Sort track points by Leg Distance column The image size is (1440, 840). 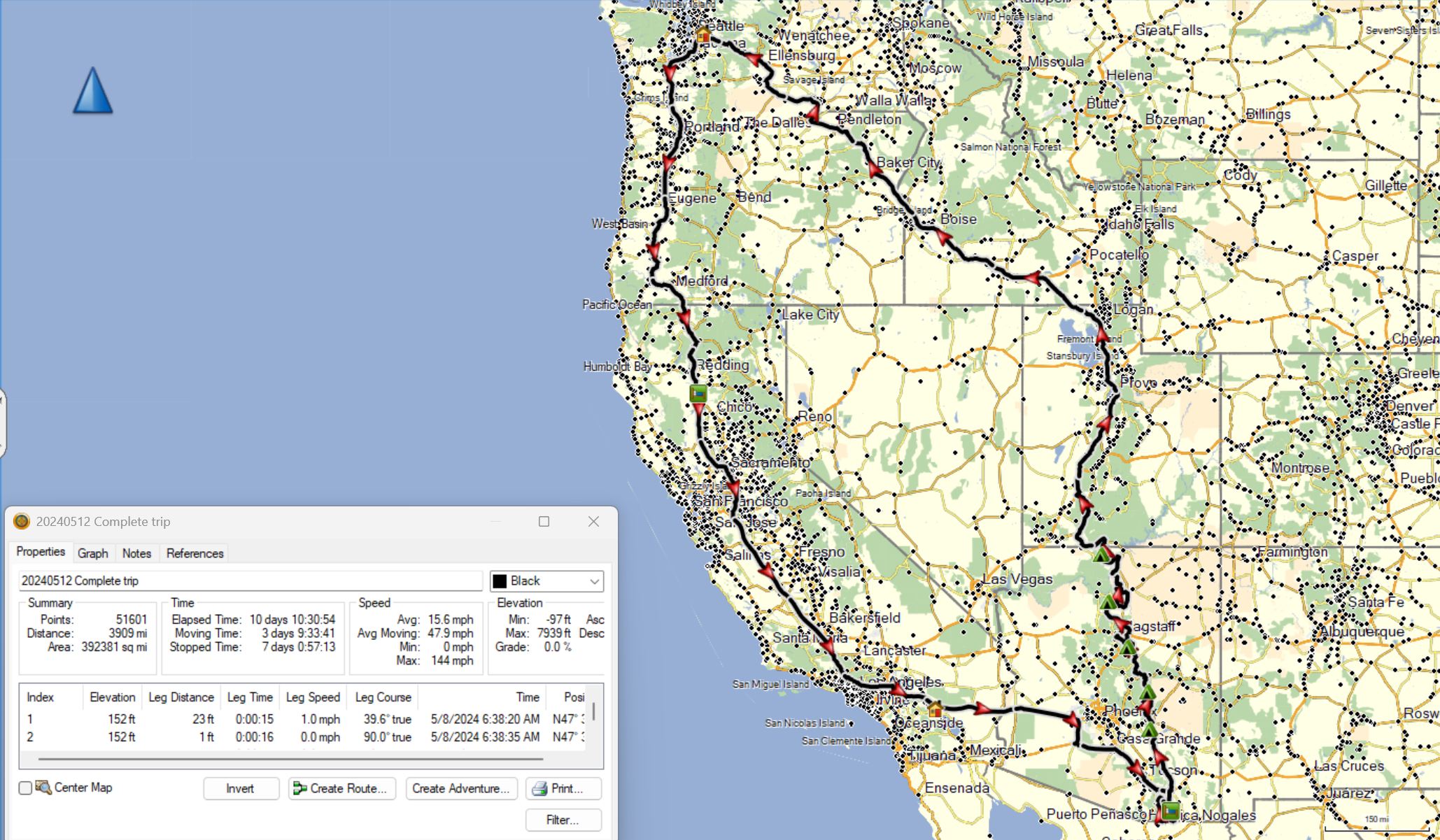181,697
